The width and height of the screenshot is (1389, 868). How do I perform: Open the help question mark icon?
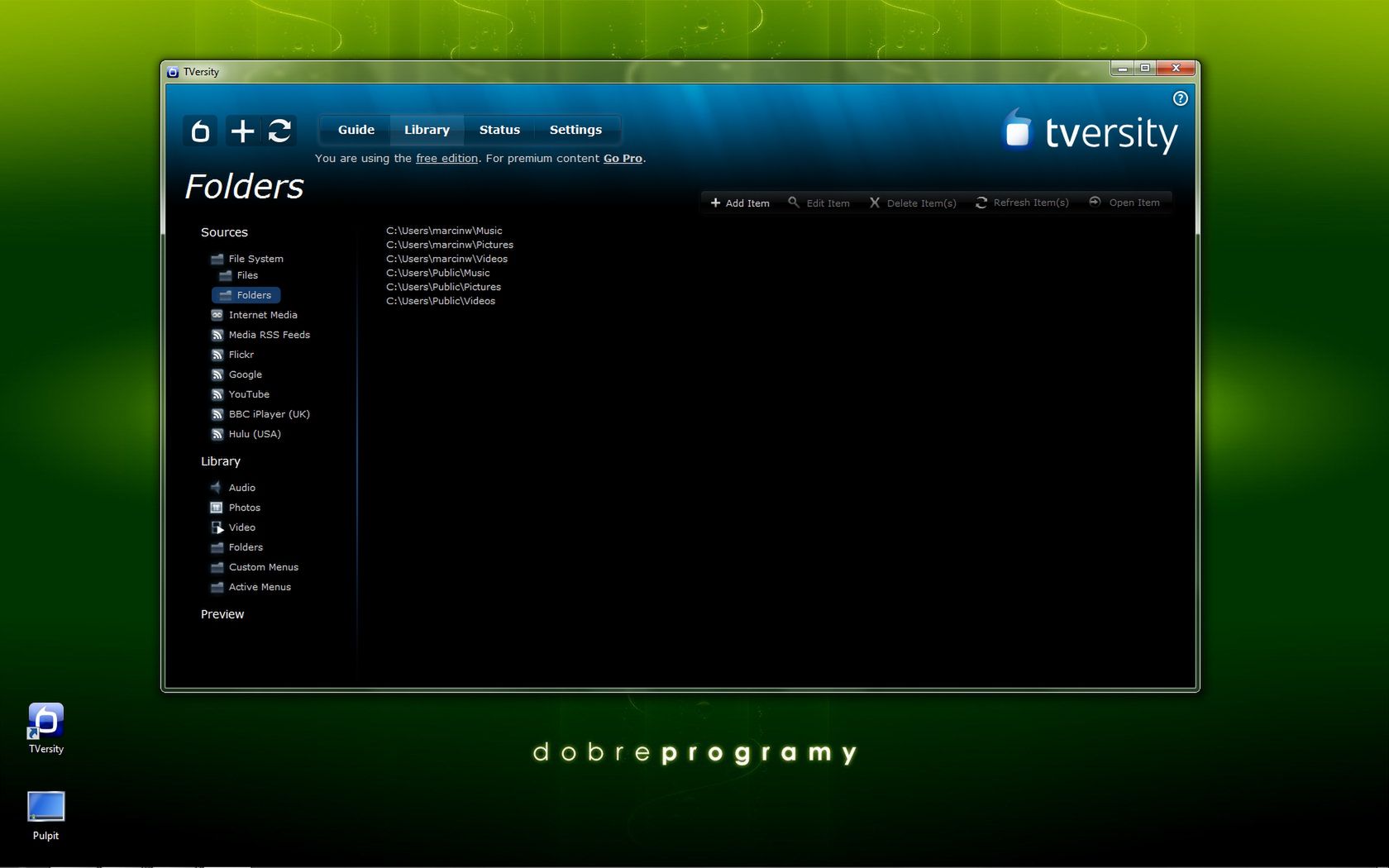tap(1180, 98)
